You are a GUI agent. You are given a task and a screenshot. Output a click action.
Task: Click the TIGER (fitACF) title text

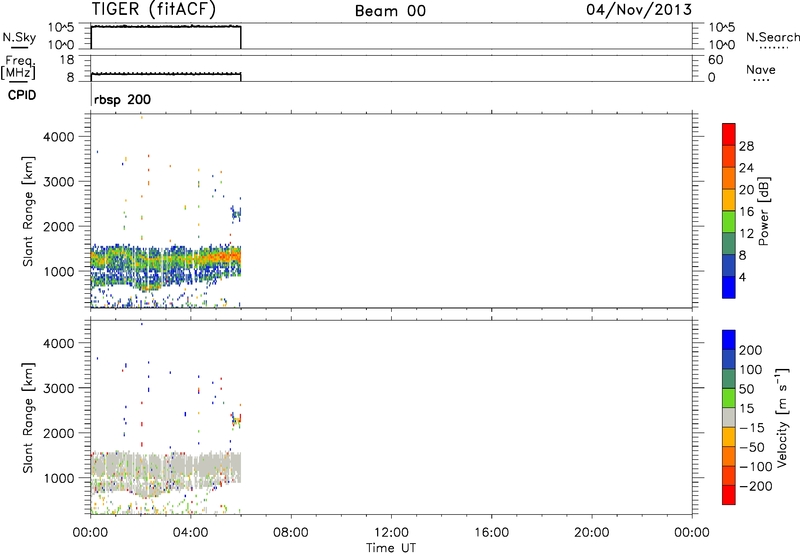154,9
